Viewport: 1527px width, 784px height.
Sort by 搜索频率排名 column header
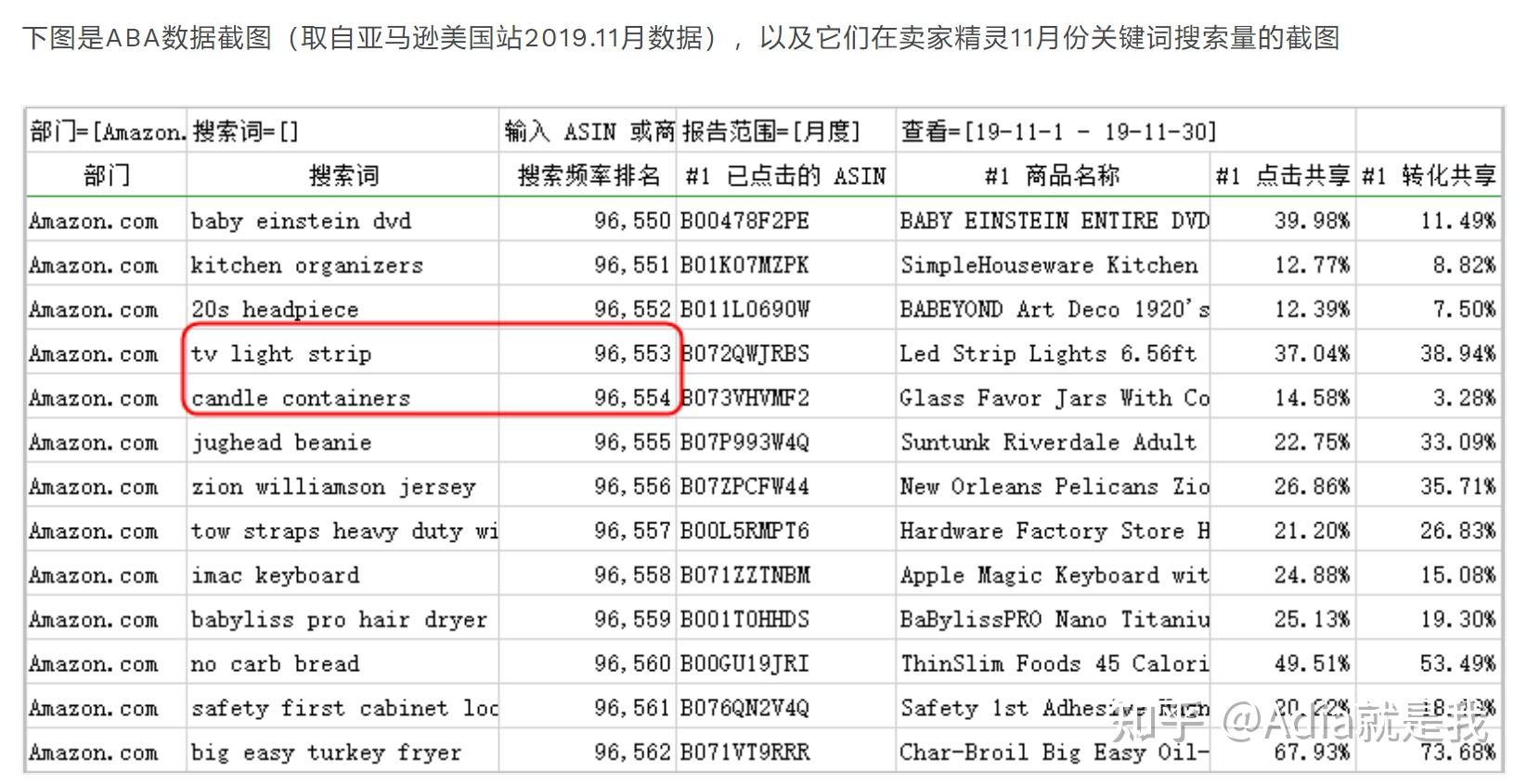588,175
